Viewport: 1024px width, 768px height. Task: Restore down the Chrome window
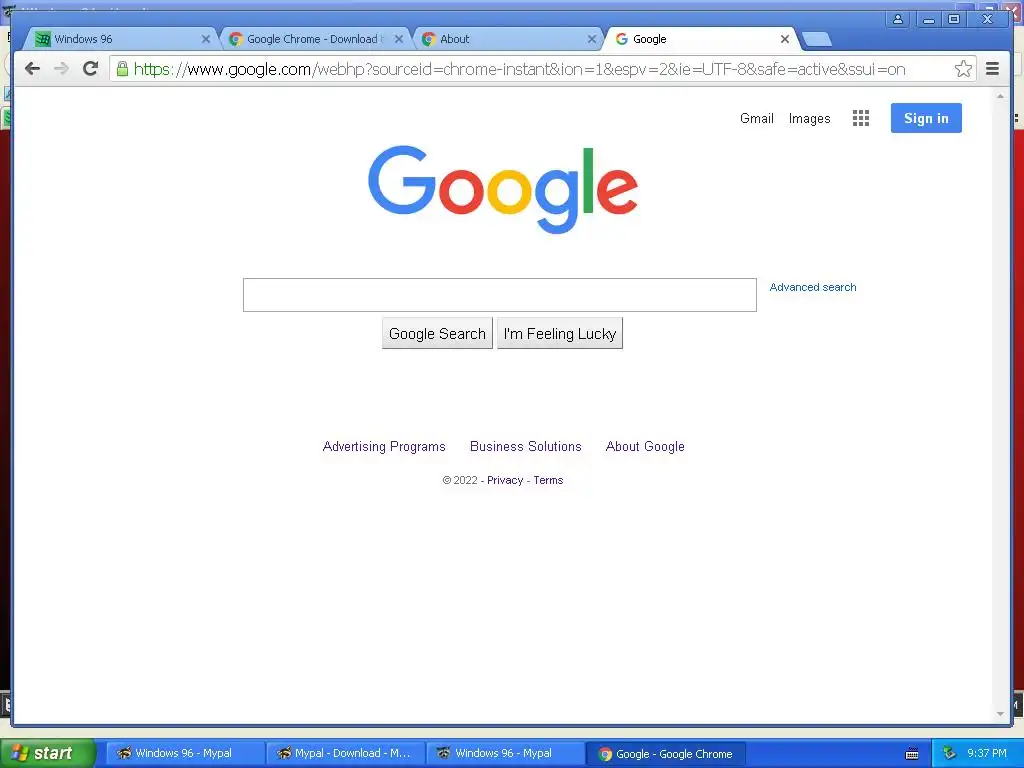coord(954,19)
